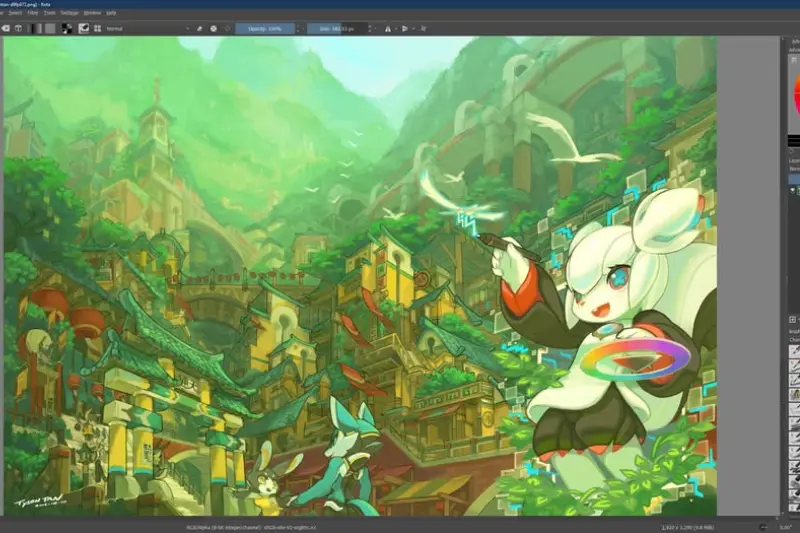Open the Settings menu
This screenshot has height=533, width=800.
point(69,13)
